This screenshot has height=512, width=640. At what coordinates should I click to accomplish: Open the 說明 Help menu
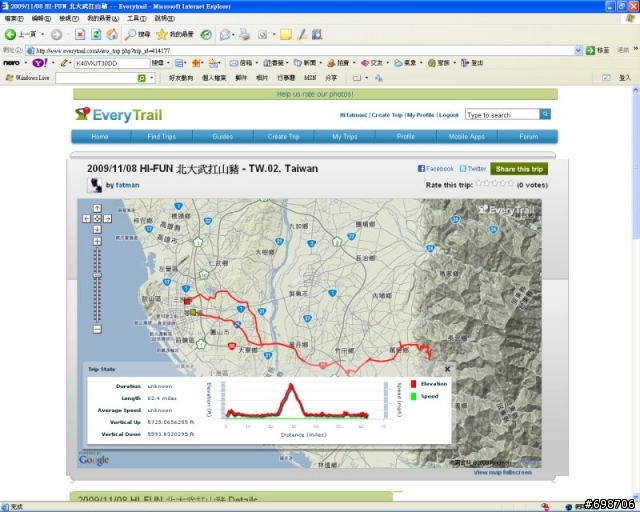(164, 18)
